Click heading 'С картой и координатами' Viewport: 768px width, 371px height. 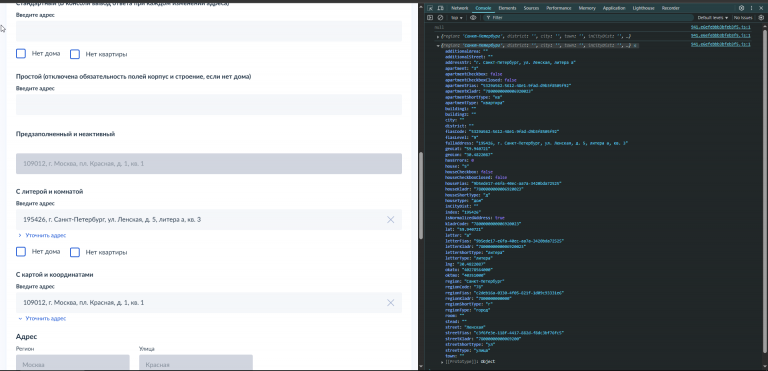pos(54,275)
